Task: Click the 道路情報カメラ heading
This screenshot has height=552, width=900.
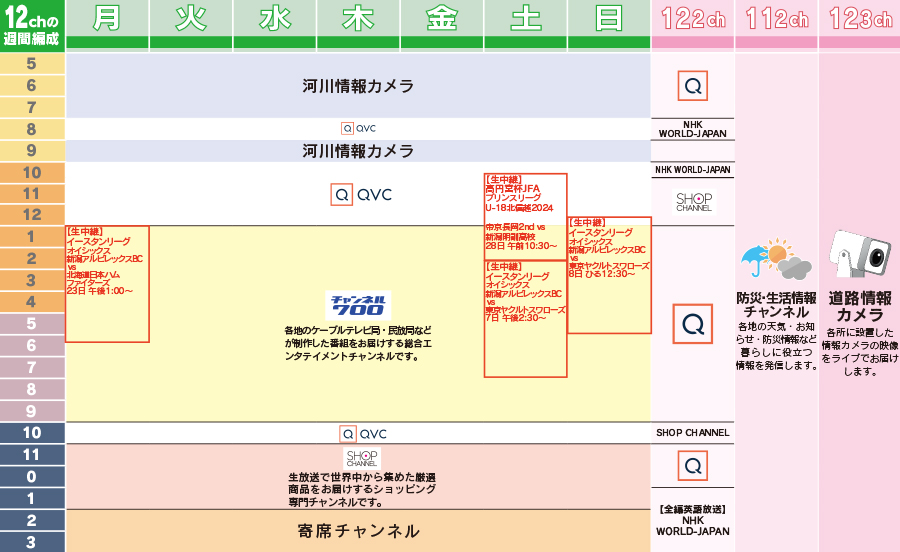Action: (x=859, y=306)
